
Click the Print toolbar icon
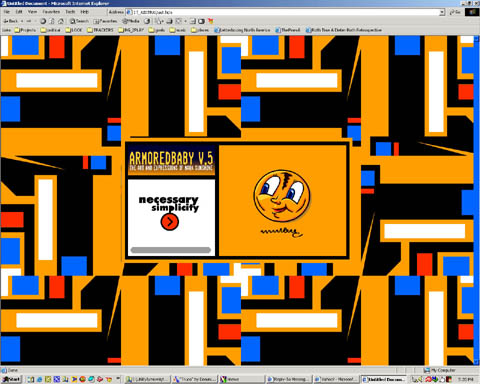pyautogui.click(x=169, y=21)
